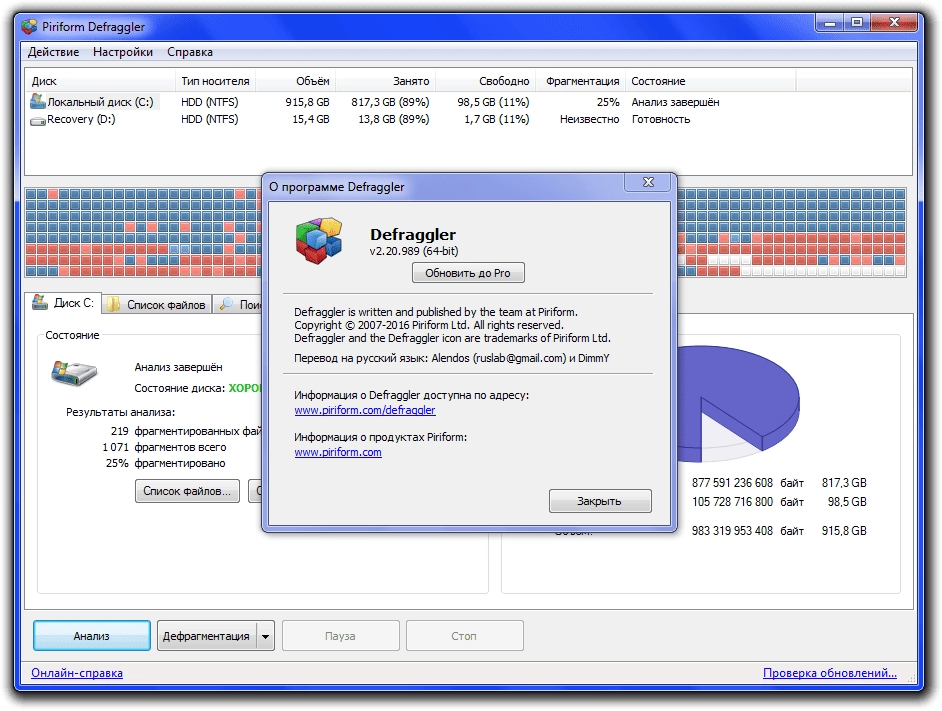Sort by the Занято column header
942x711 pixels.
pyautogui.click(x=385, y=81)
